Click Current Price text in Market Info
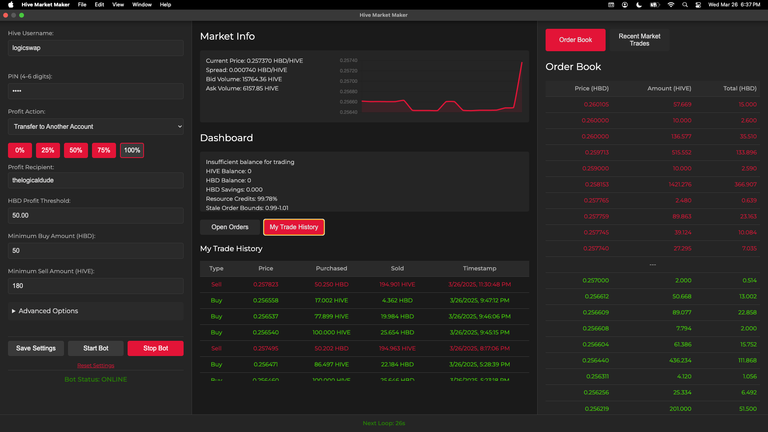 [254, 61]
